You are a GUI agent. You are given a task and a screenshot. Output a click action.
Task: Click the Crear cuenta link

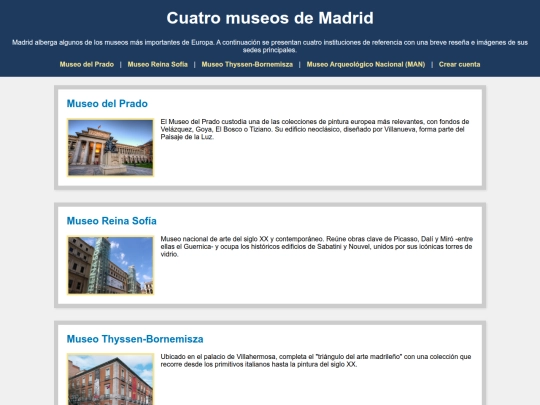459,64
